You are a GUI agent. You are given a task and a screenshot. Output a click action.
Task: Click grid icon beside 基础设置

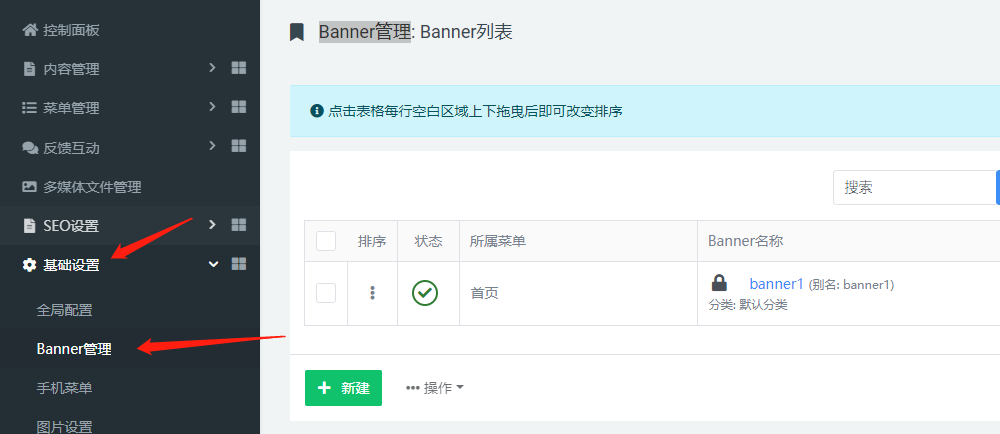[239, 264]
